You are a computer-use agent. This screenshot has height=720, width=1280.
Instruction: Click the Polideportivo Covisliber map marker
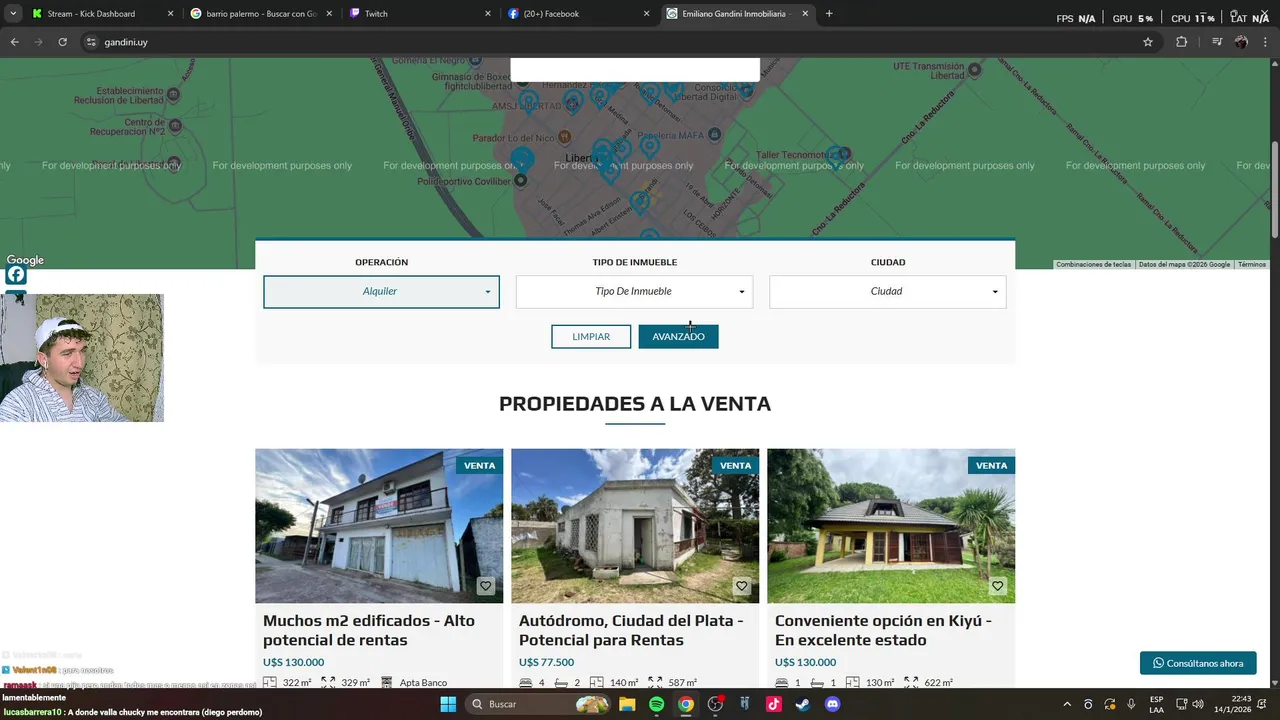[x=520, y=180]
